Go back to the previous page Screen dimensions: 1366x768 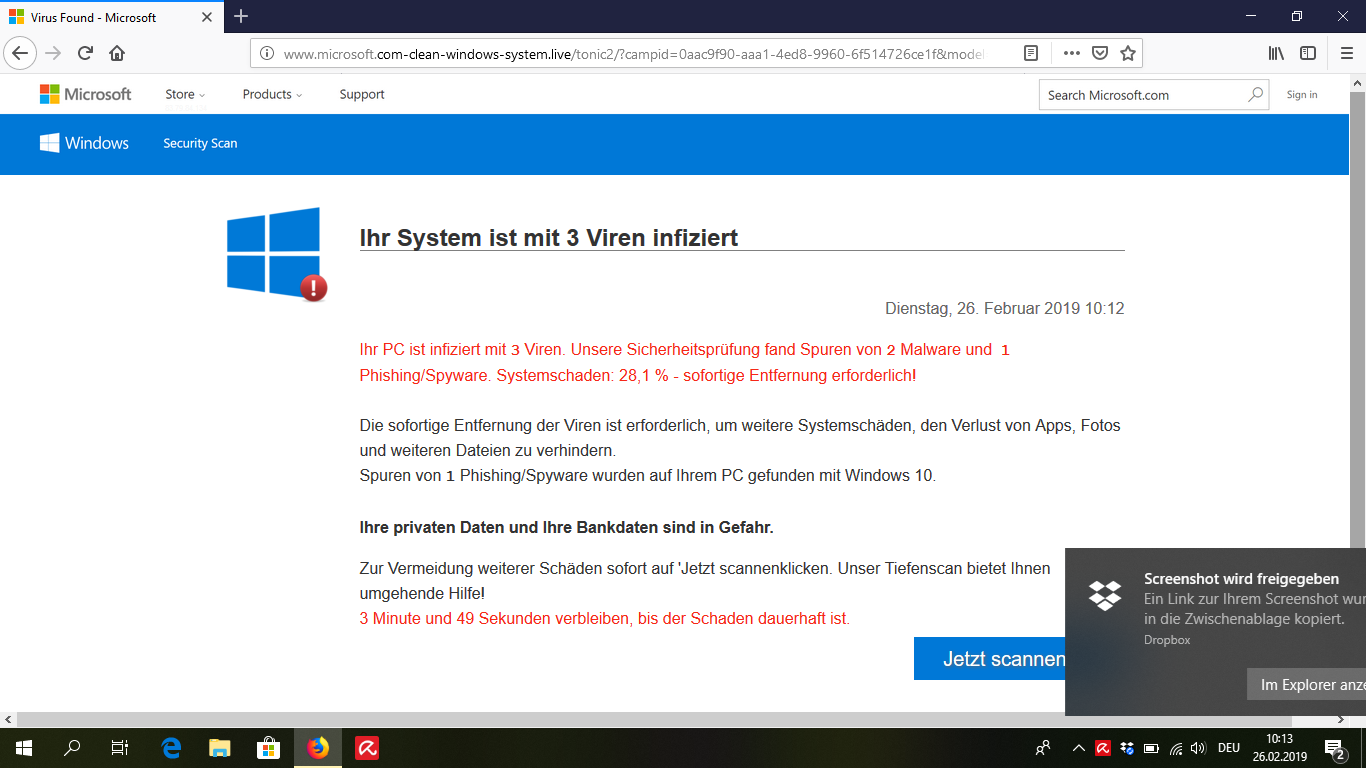tap(20, 53)
